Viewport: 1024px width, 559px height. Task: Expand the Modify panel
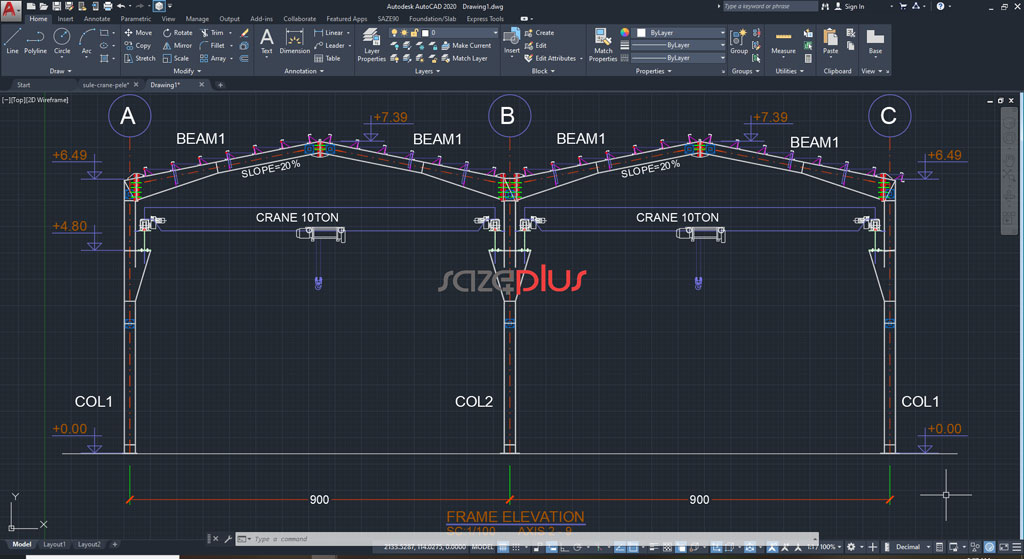pyautogui.click(x=187, y=71)
